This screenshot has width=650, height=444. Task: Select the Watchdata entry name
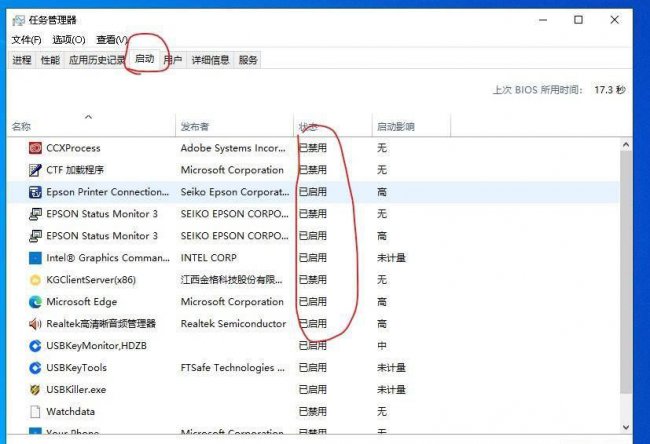pyautogui.click(x=70, y=412)
